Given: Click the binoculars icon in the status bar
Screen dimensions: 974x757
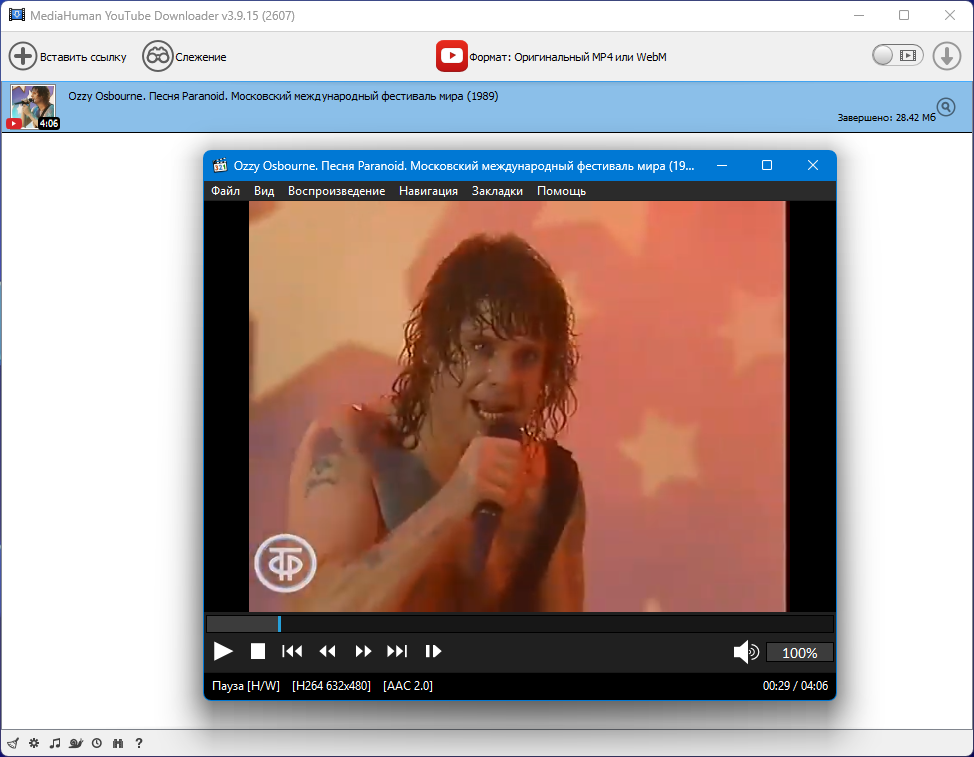Looking at the screenshot, I should pos(118,743).
